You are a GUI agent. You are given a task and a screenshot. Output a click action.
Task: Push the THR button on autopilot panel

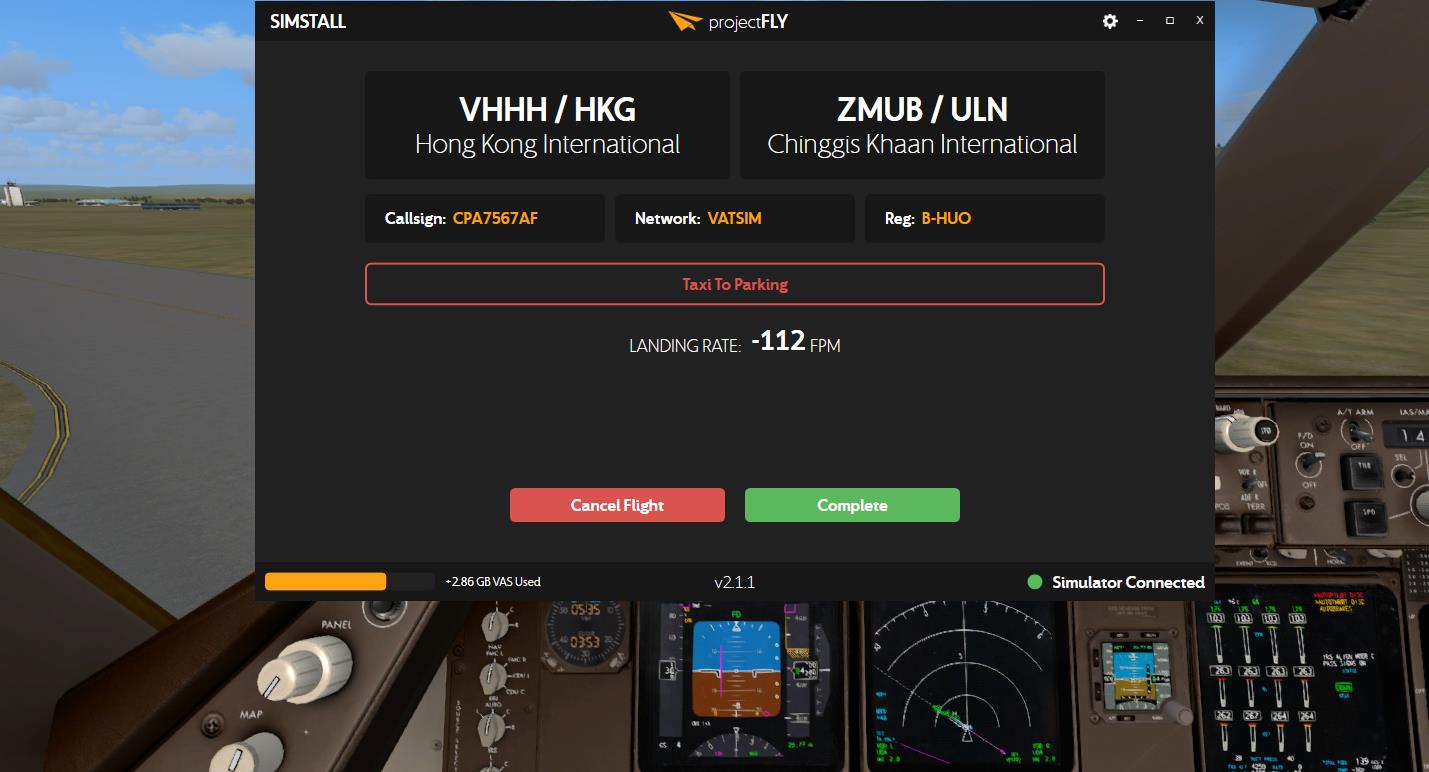click(x=1363, y=471)
